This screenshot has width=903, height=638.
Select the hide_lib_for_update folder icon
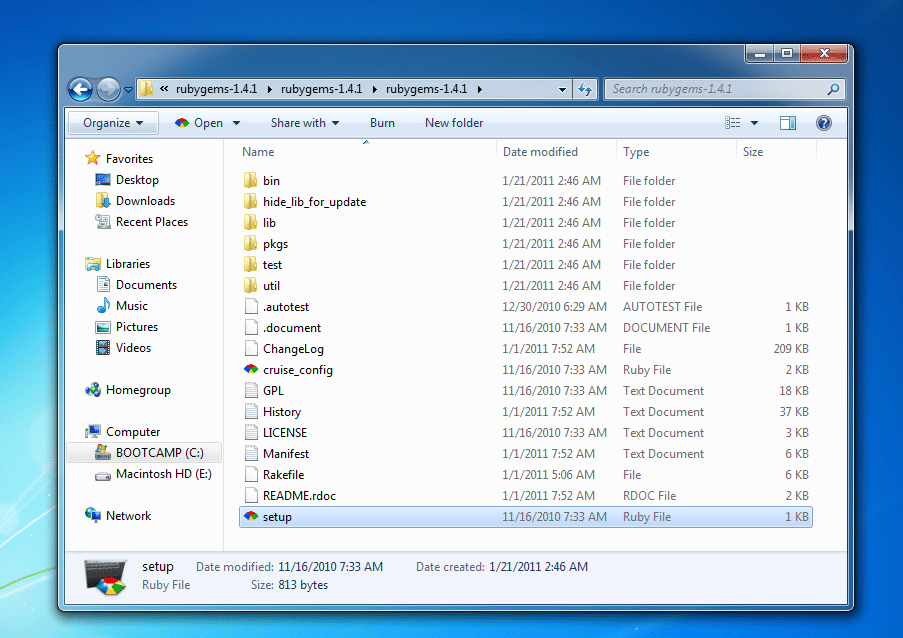coord(251,202)
